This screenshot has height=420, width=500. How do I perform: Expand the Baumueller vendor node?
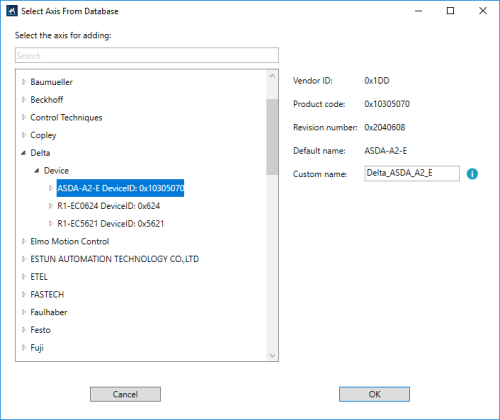pos(24,82)
